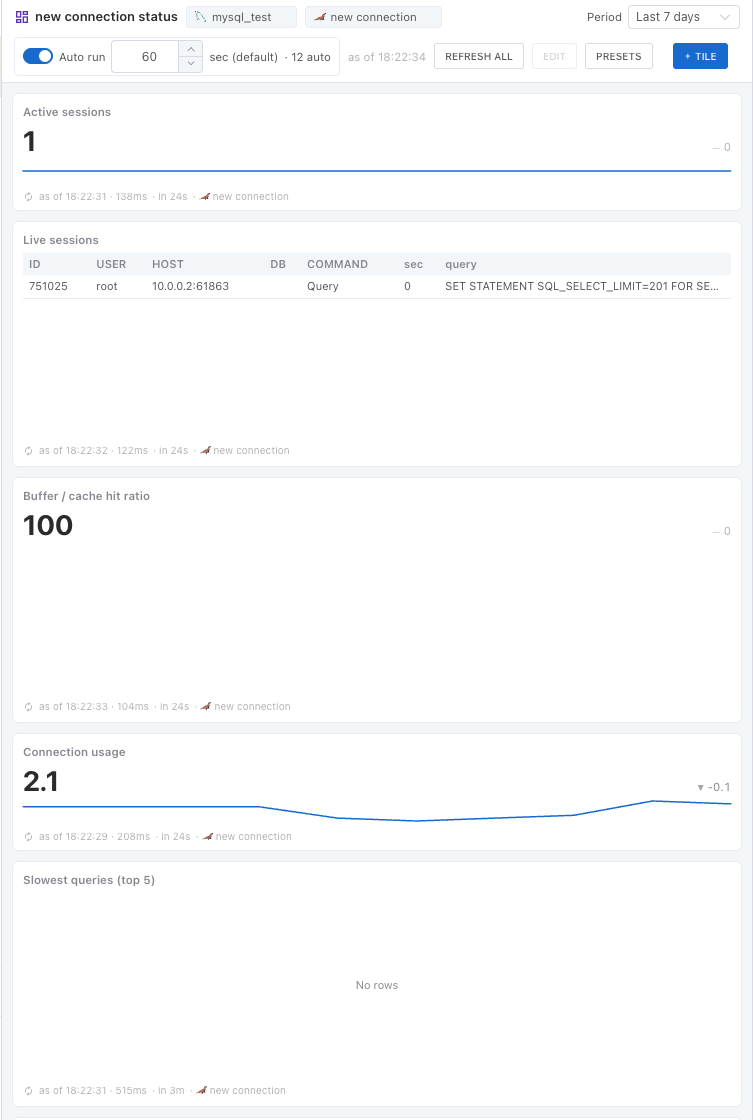Click the USER column header
Viewport: 753px width, 1120px height.
tap(111, 264)
